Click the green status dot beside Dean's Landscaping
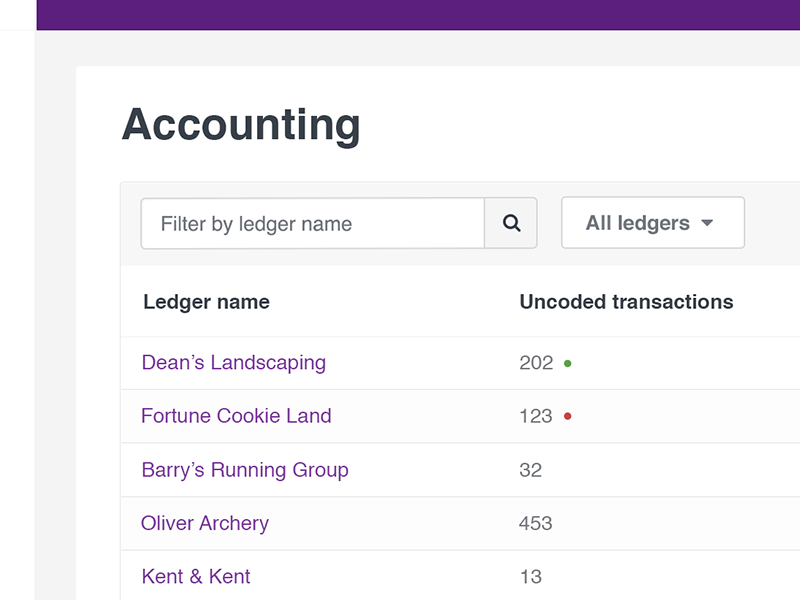The image size is (800, 600). pos(567,363)
